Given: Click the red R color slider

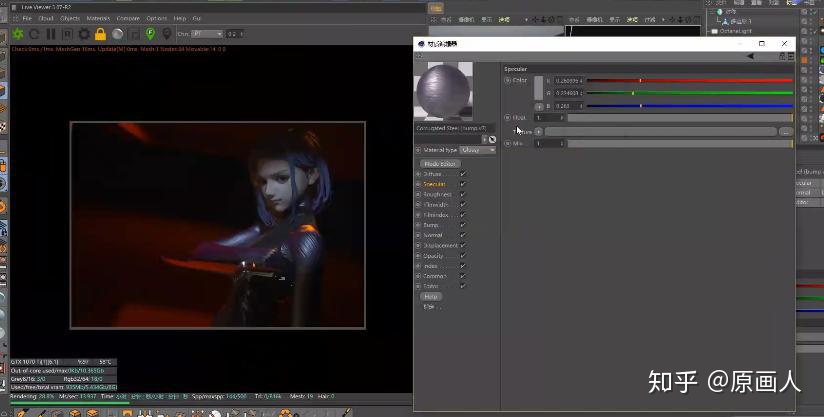Looking at the screenshot, I should click(689, 80).
